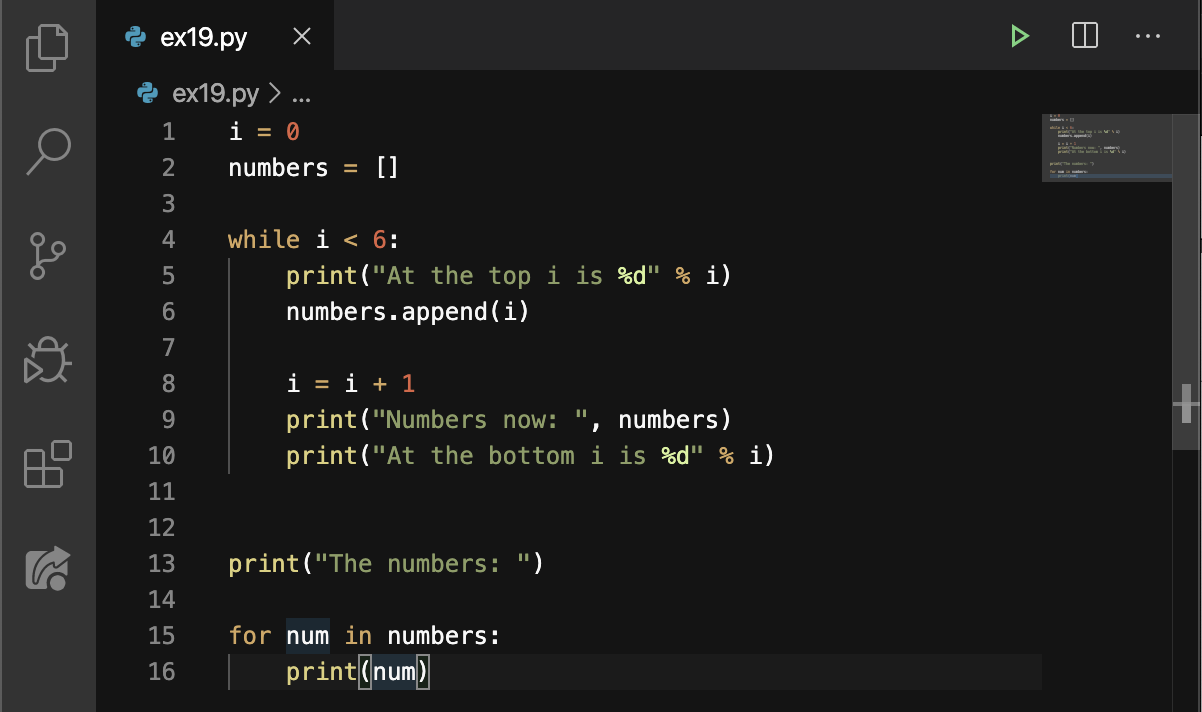Open the Search view icon
1202x712 pixels.
[x=47, y=151]
